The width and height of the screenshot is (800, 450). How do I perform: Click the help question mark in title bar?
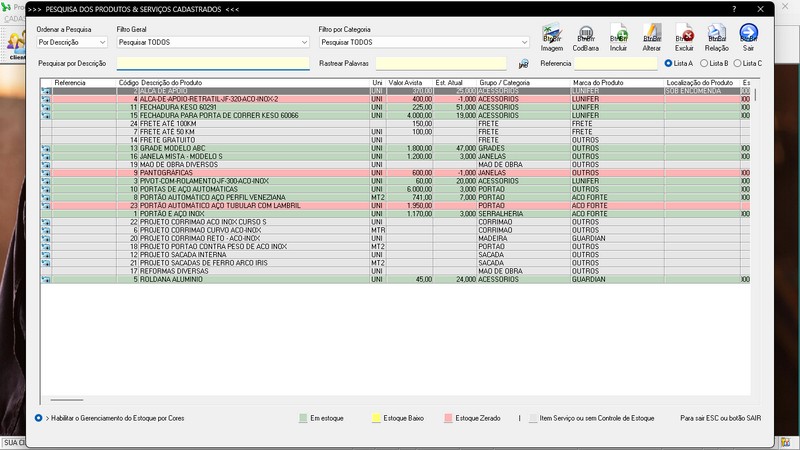734,9
